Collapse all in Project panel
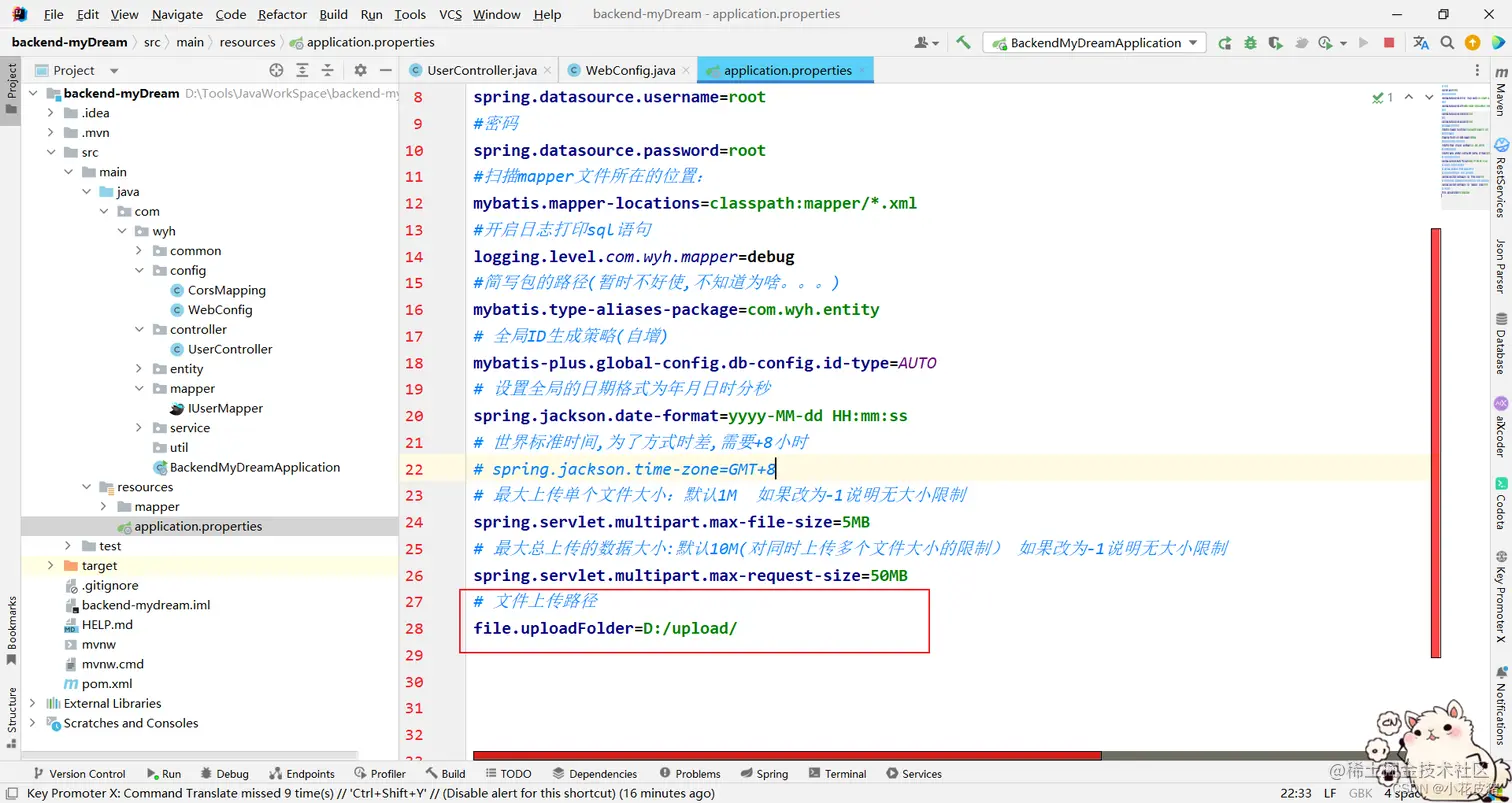 327,70
